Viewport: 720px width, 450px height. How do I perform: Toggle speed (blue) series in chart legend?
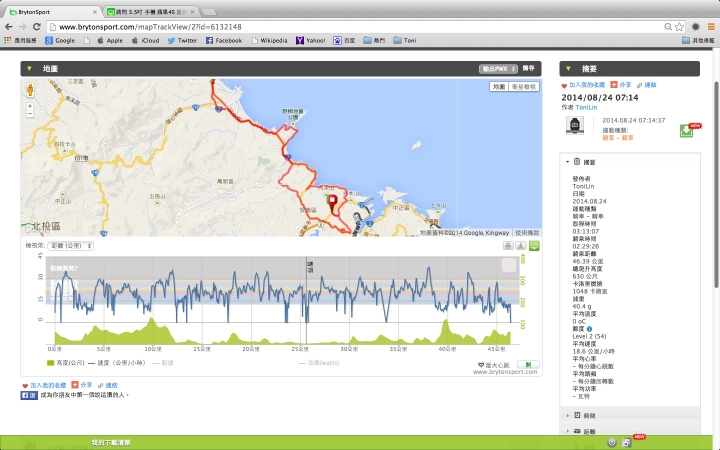coord(117,363)
